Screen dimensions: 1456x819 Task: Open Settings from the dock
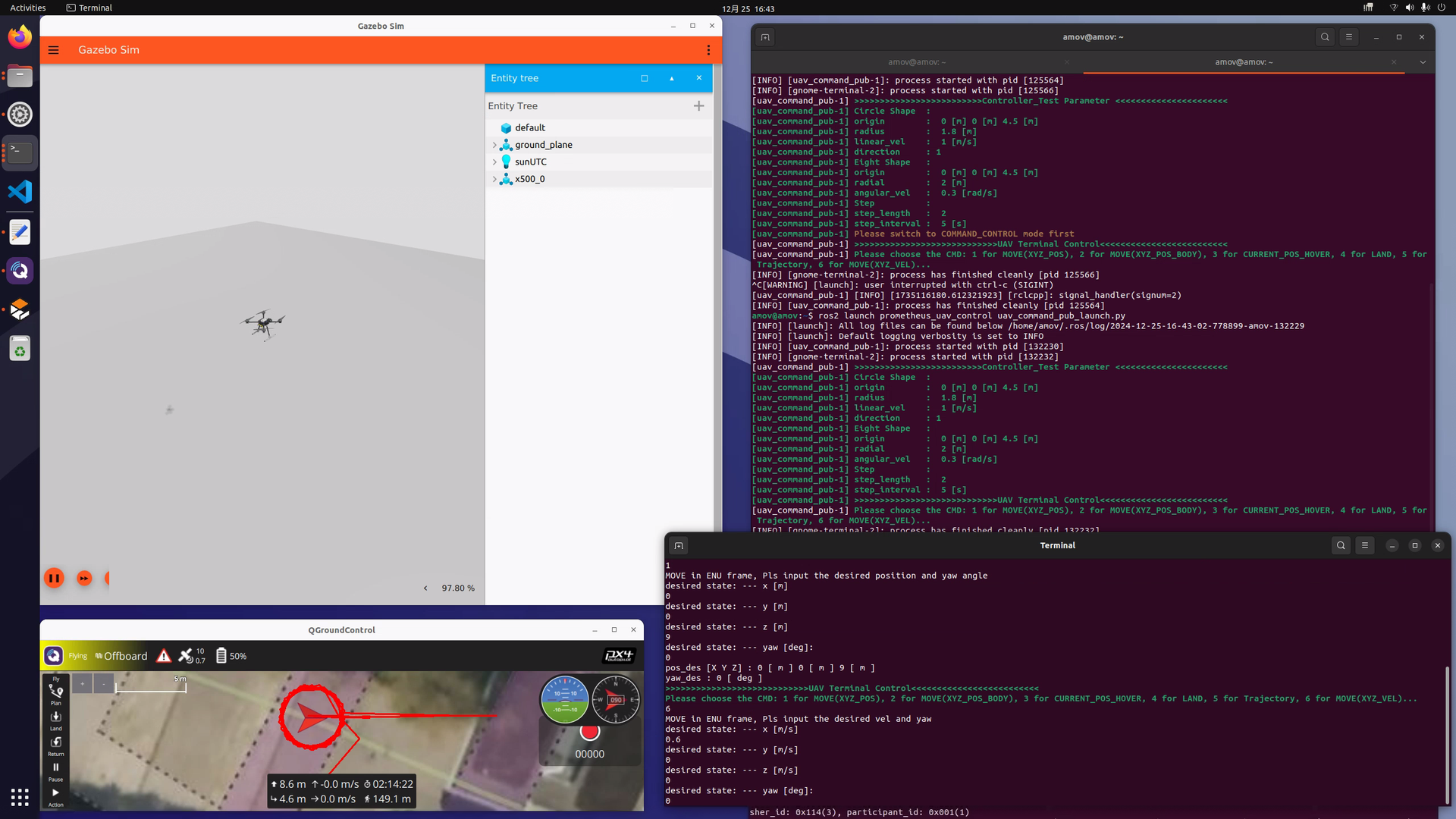[x=20, y=115]
